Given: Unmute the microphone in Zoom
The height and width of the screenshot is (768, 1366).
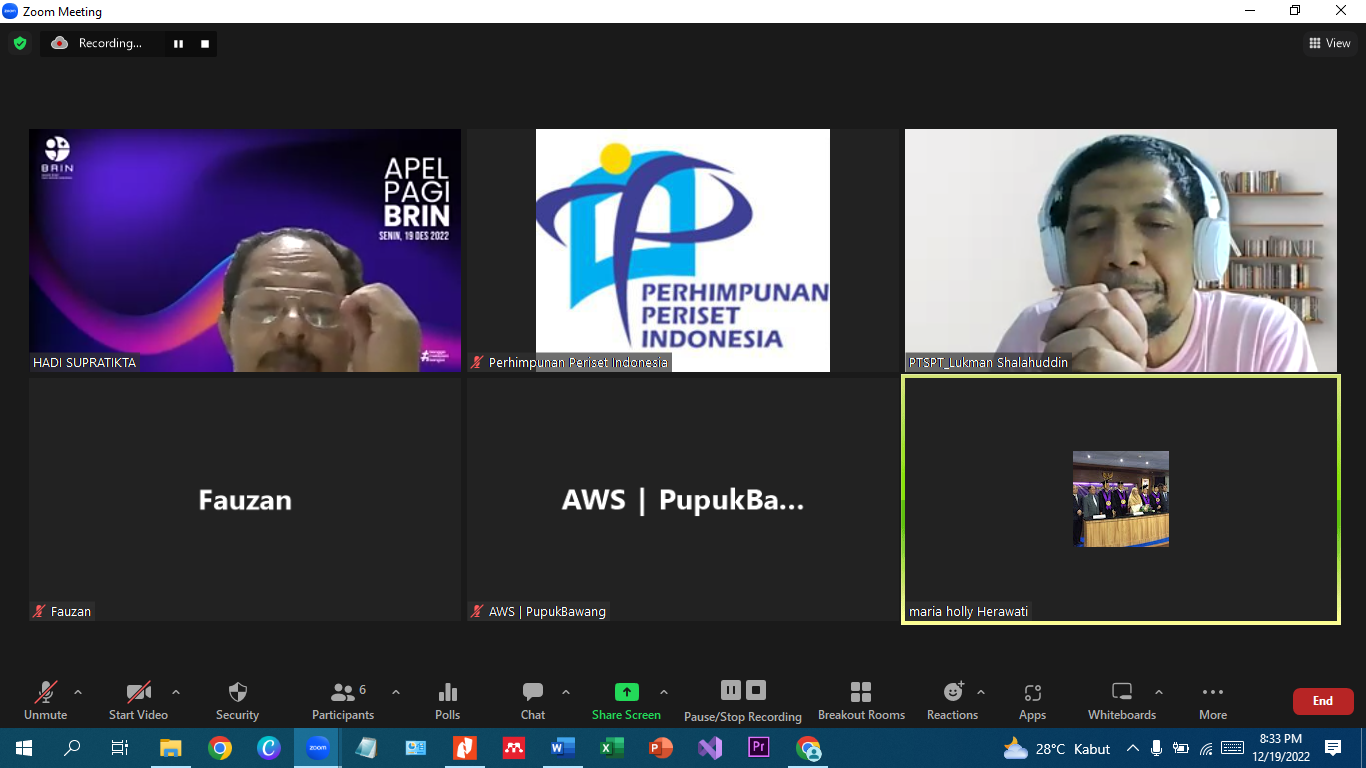Looking at the screenshot, I should point(46,700).
